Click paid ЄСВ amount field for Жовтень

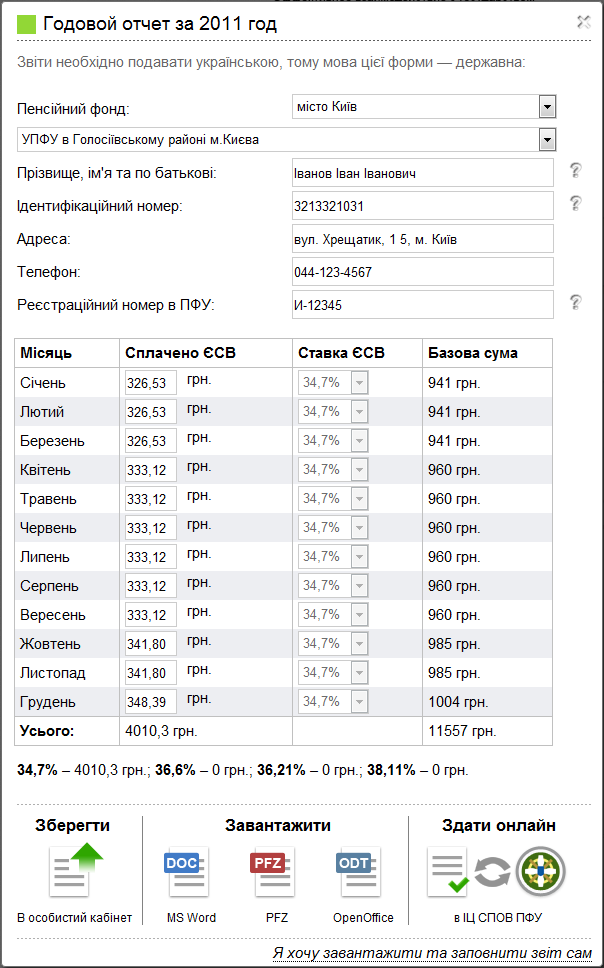coord(150,643)
